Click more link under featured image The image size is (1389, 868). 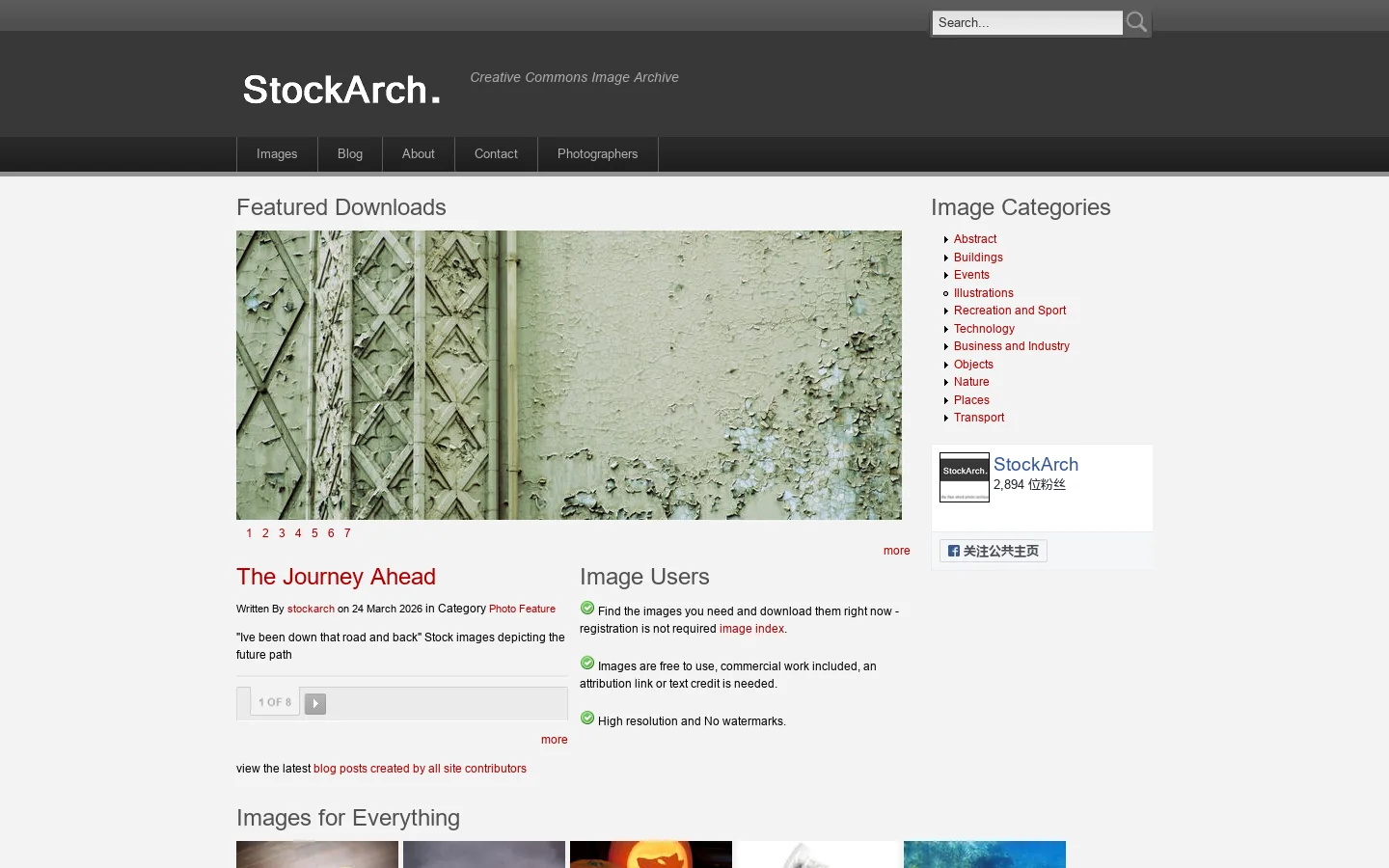click(x=896, y=551)
